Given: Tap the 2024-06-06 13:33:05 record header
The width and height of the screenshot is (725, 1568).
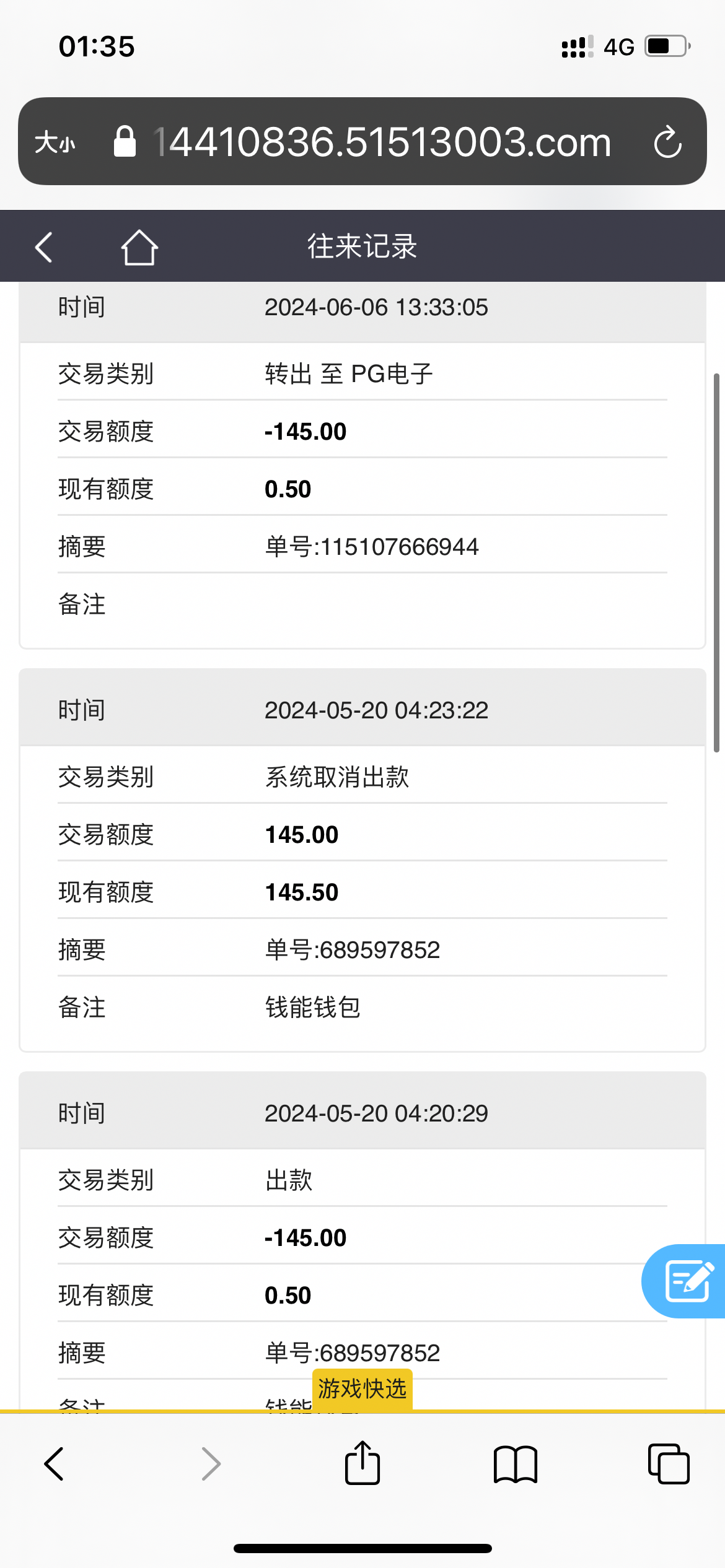Looking at the screenshot, I should [376, 308].
